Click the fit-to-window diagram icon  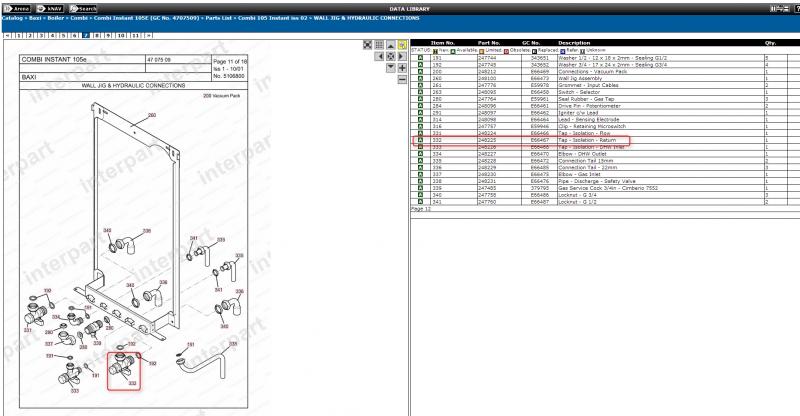367,45
